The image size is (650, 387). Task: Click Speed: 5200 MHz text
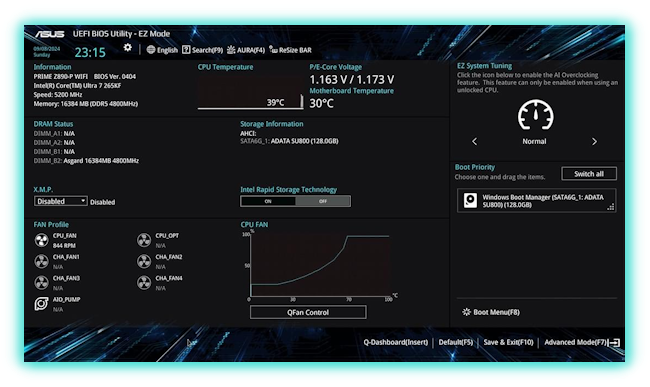(58, 95)
